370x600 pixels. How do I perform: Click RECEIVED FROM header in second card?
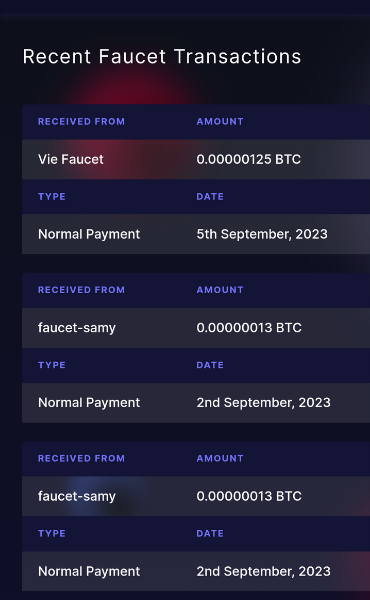(81, 290)
